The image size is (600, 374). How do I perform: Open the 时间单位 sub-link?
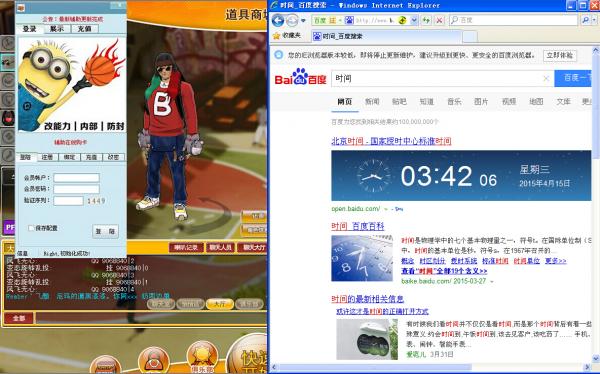pyautogui.click(x=527, y=261)
